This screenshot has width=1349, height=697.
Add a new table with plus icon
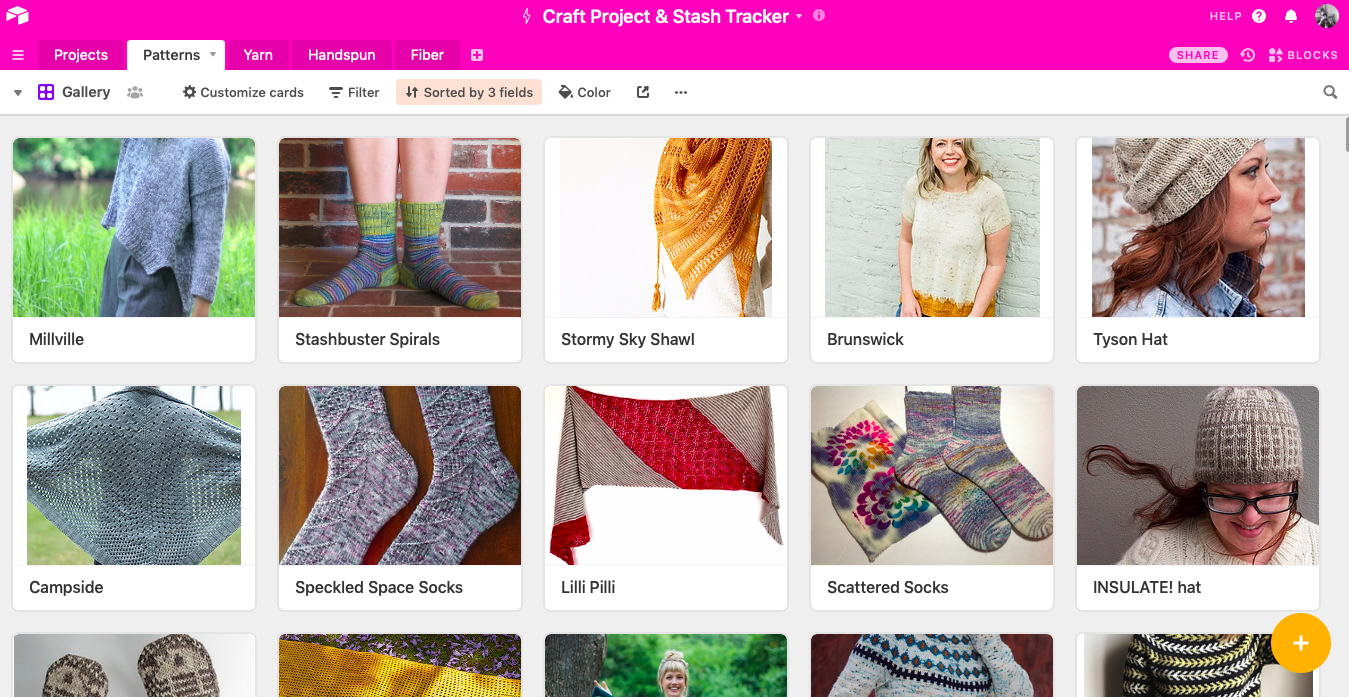pyautogui.click(x=477, y=55)
